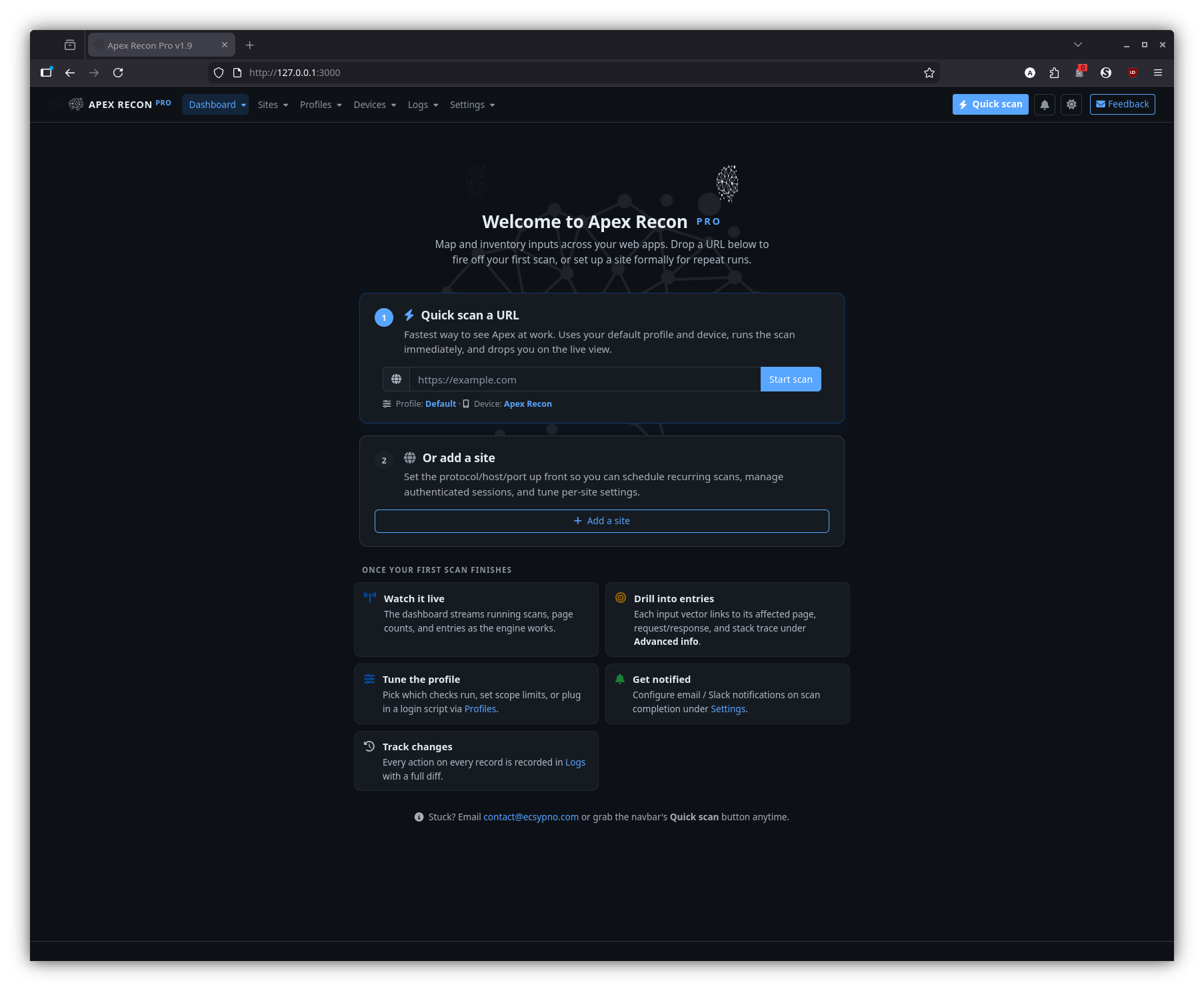
Task: Switch to the Apex Recon Pro v1.9 tab
Action: 161,45
